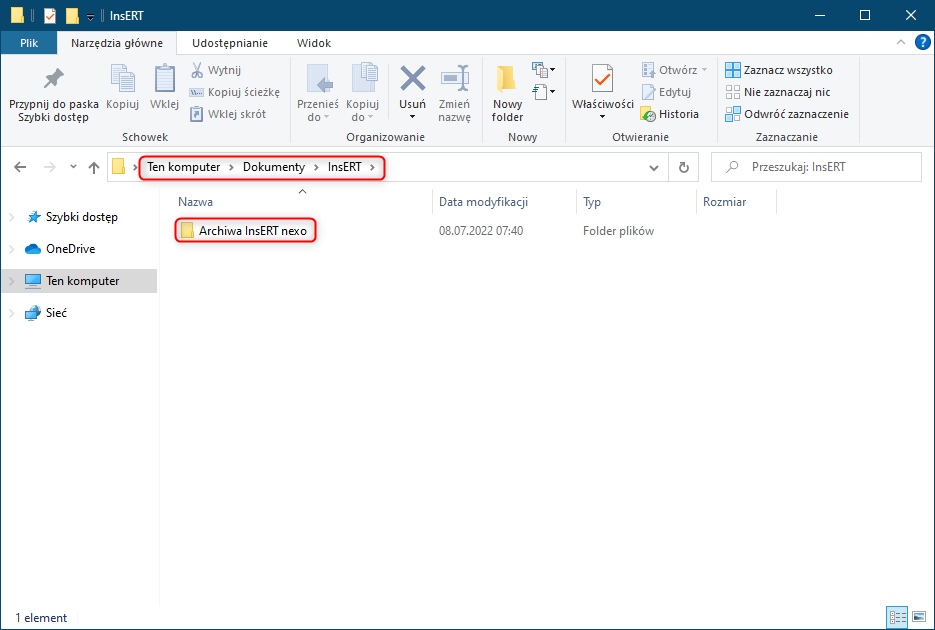Viewport: 935px width, 630px height.
Task: Switch to Widok tab
Action: click(x=314, y=43)
